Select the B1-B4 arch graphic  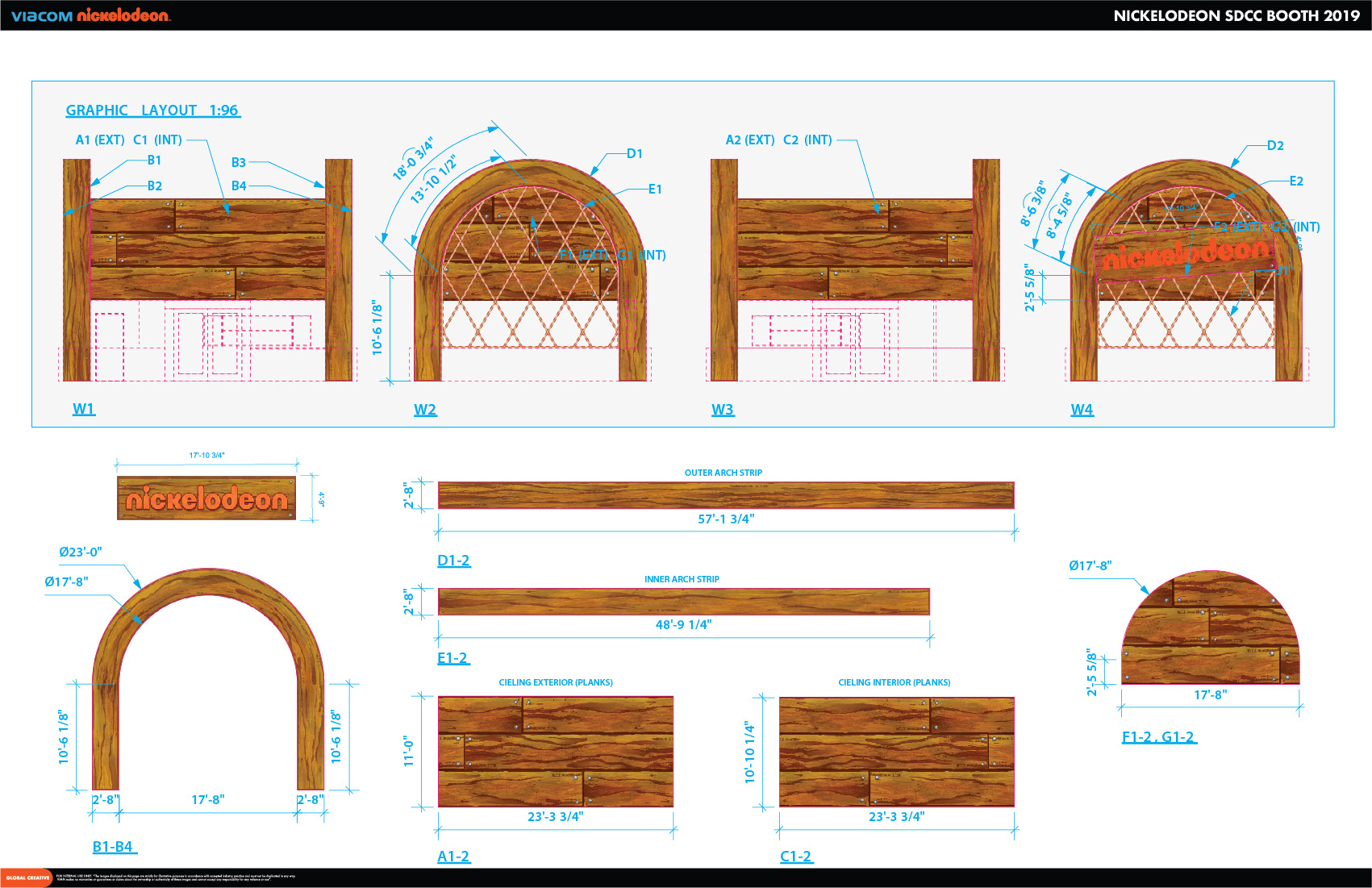(x=208, y=679)
